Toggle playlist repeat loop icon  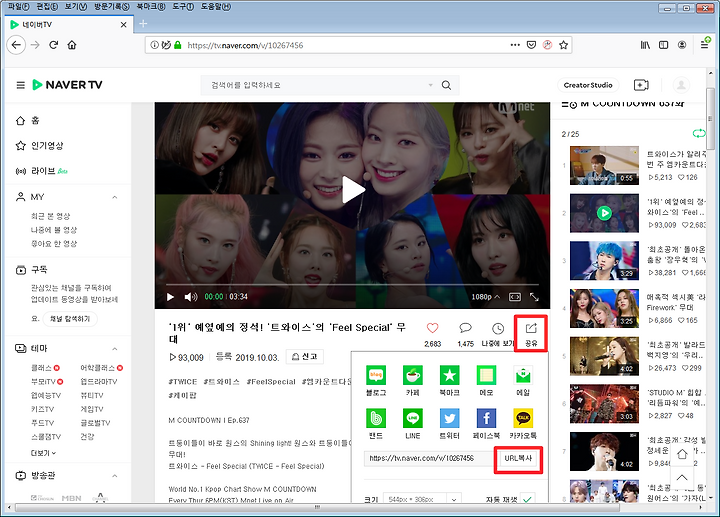699,134
